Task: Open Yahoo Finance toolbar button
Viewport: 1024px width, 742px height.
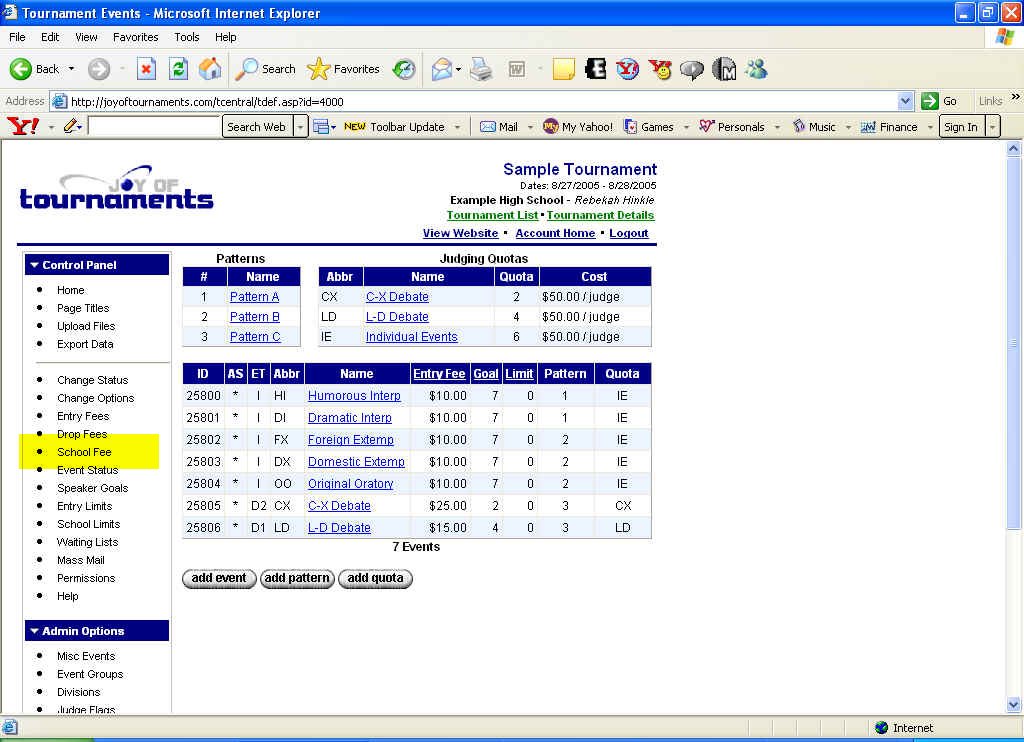Action: click(889, 127)
